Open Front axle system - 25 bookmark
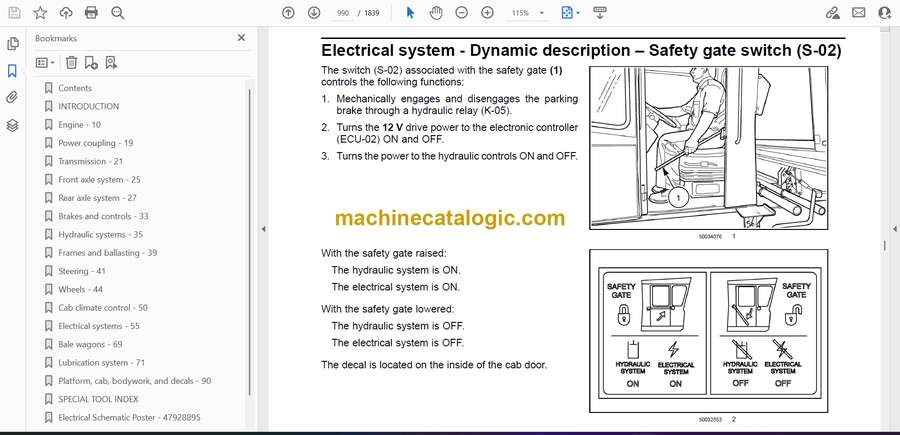 click(99, 180)
